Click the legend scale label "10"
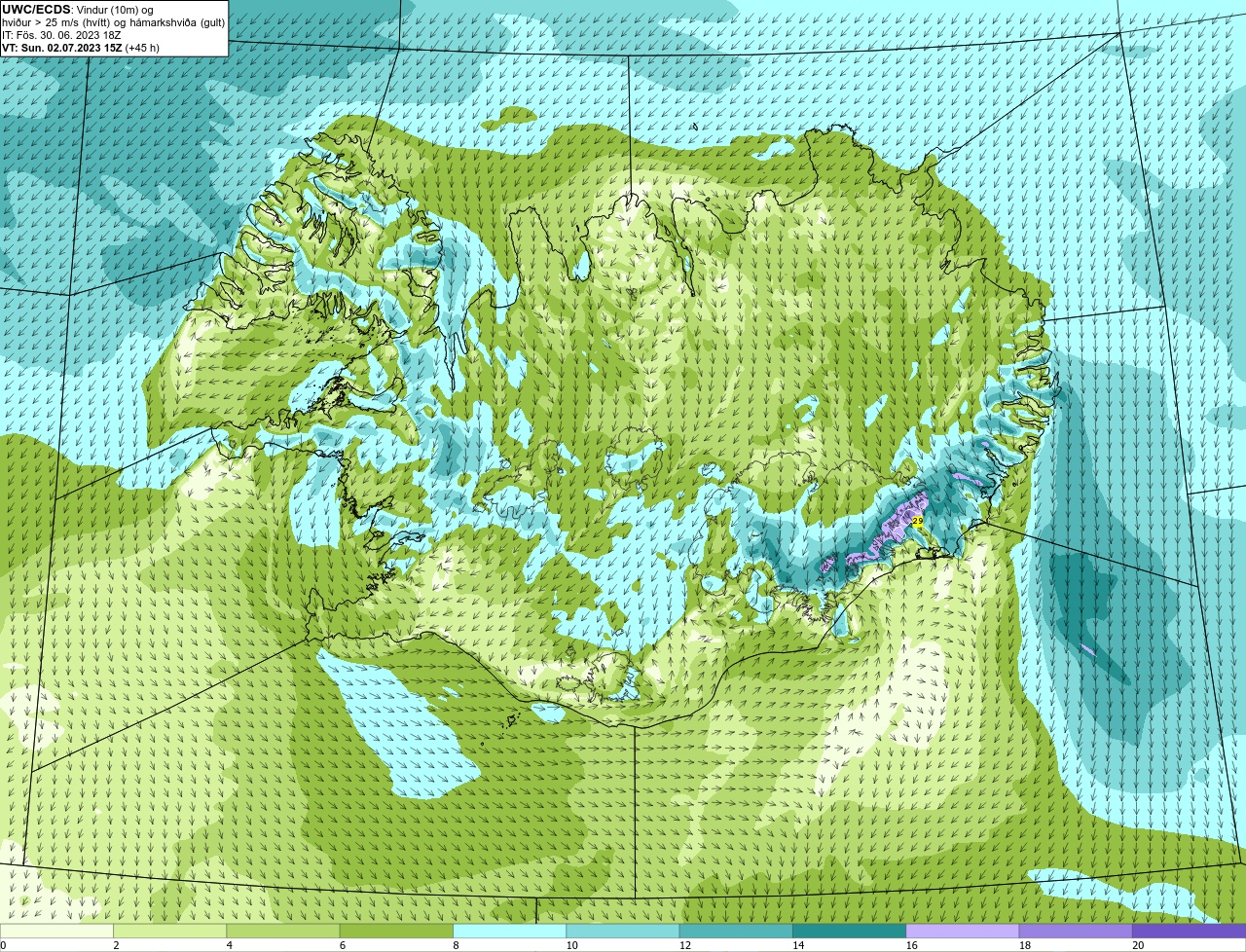 (571, 945)
